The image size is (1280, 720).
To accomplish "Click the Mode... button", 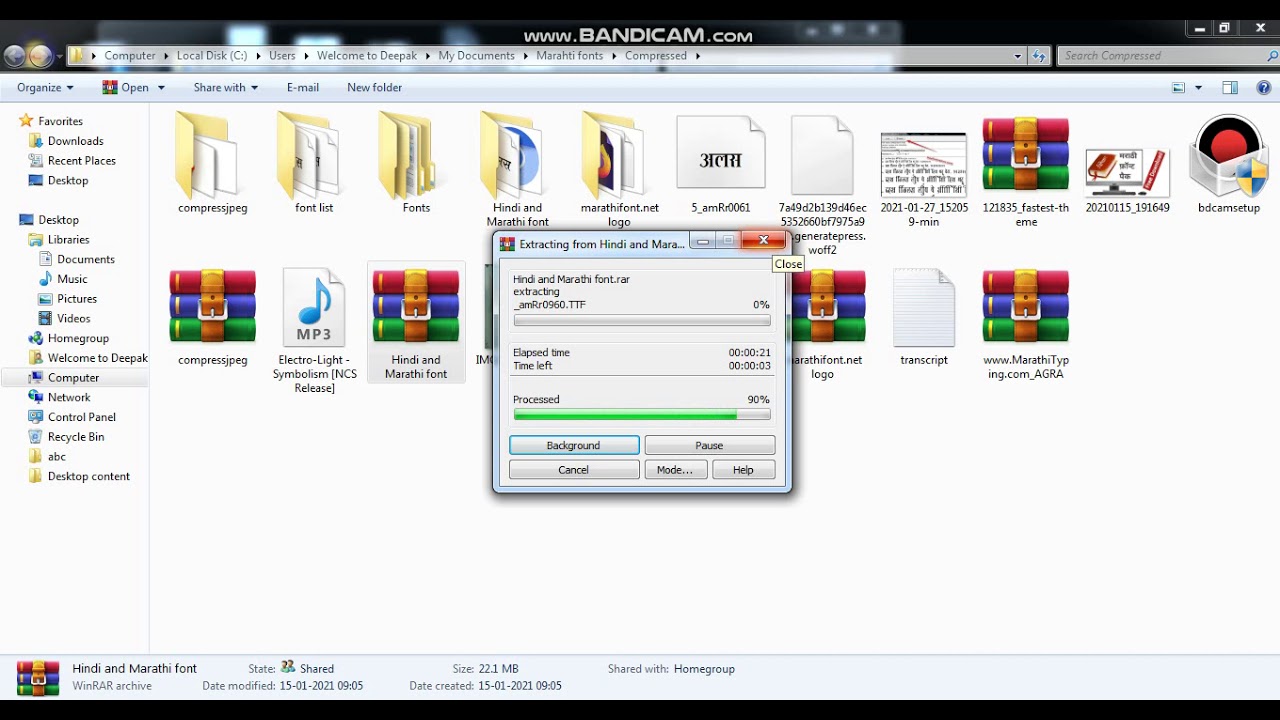I will (x=675, y=470).
